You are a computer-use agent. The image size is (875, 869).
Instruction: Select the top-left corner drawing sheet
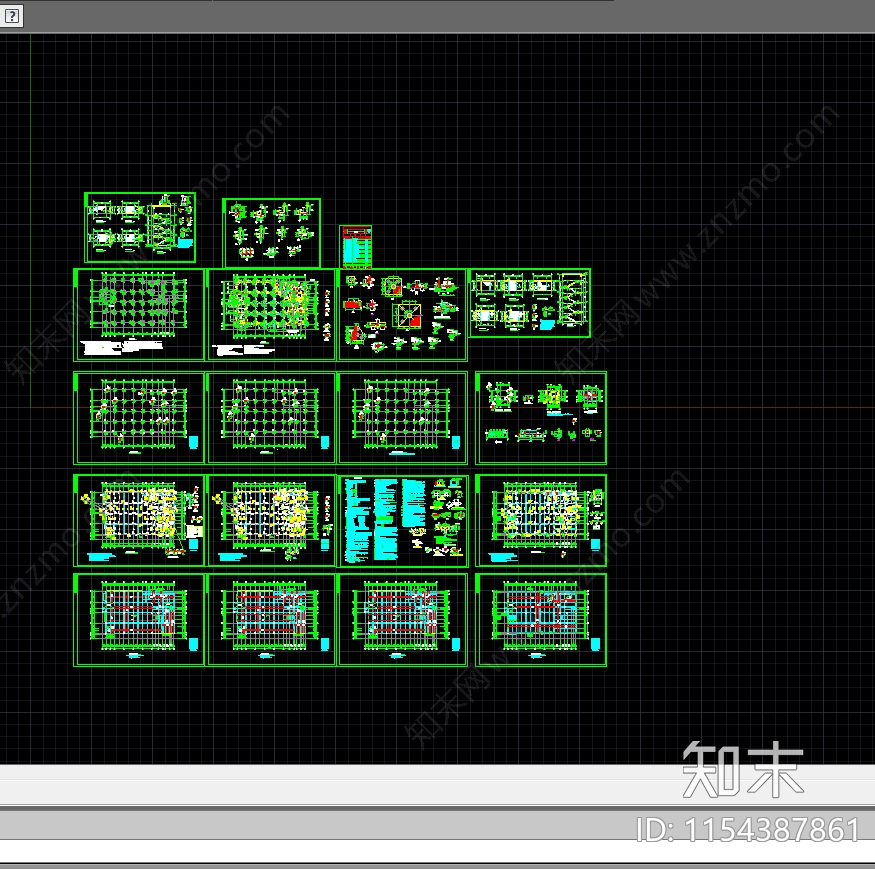(140, 227)
